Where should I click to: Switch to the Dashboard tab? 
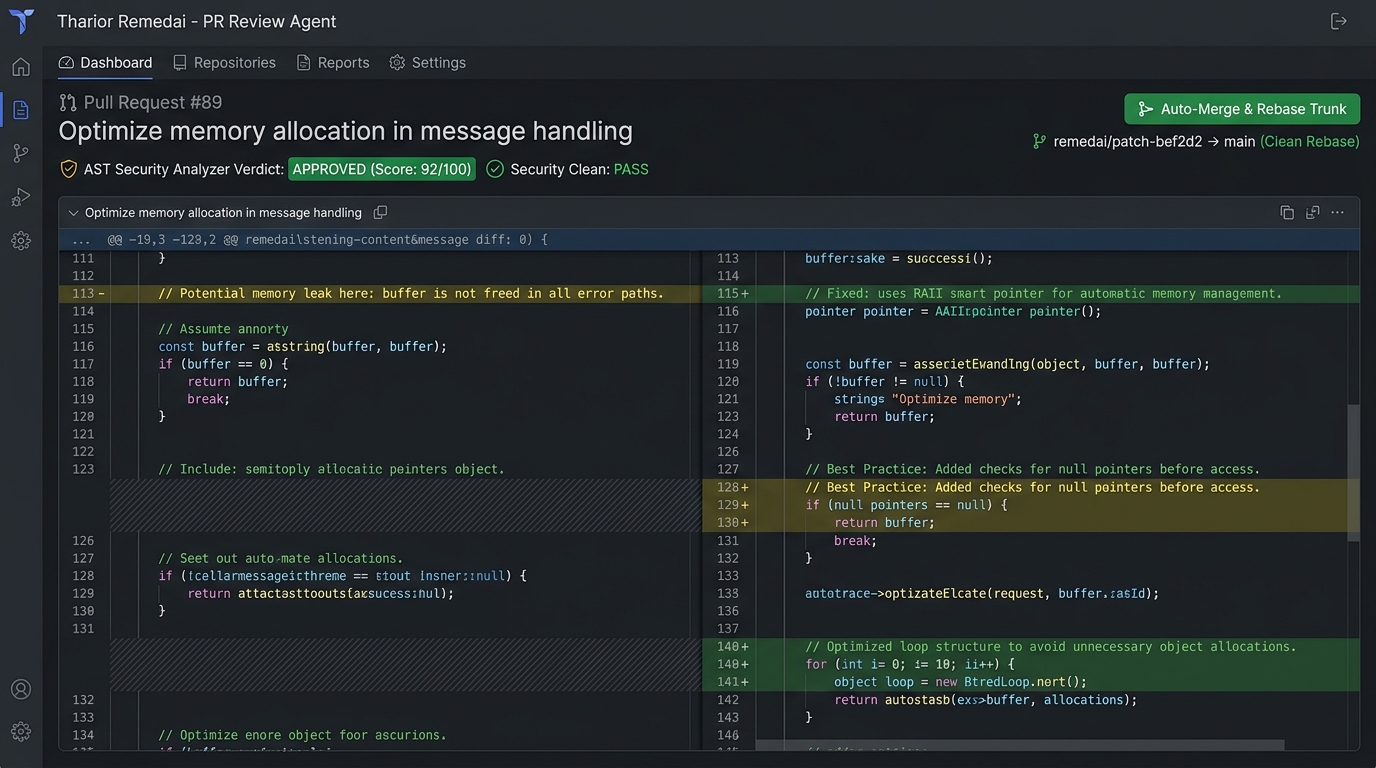click(x=105, y=62)
